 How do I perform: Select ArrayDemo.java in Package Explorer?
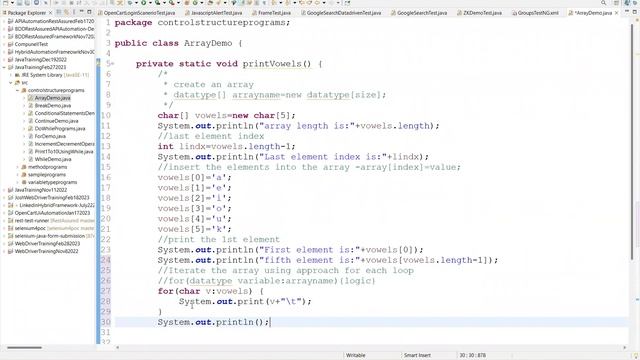pos(52,98)
